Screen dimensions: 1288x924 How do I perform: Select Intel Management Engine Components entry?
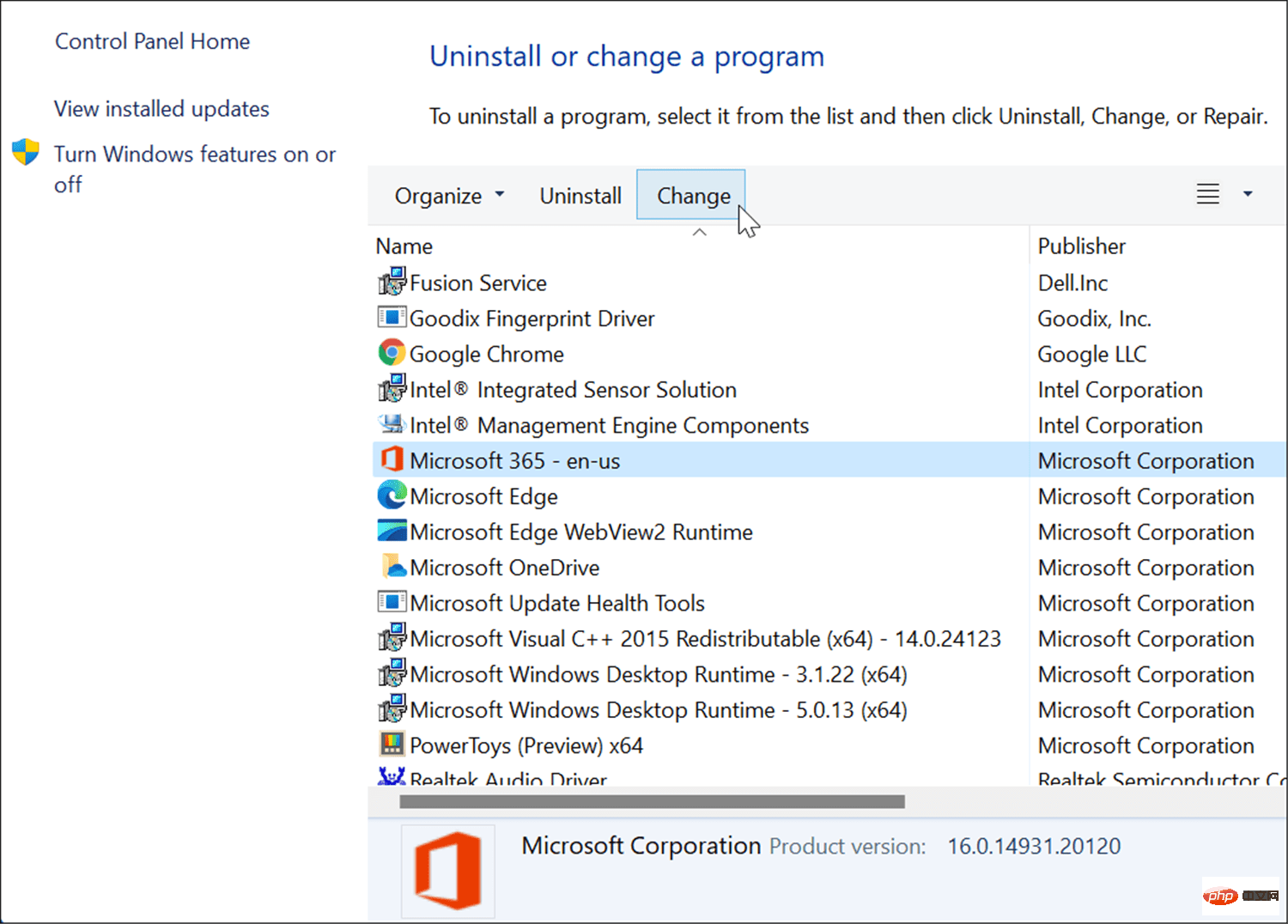pos(609,425)
